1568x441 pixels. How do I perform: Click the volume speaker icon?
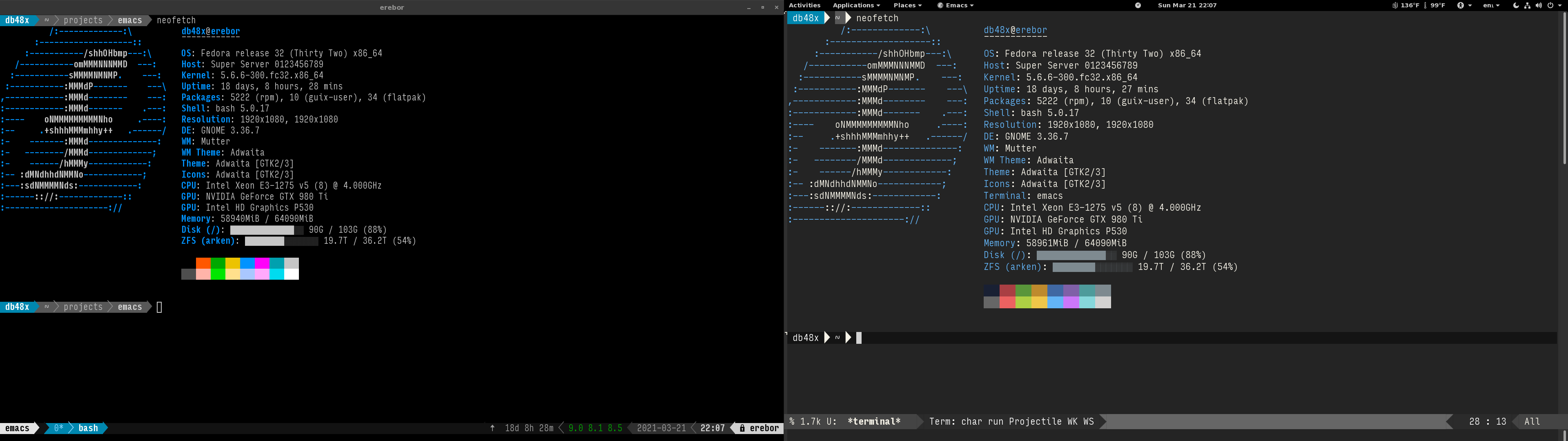click(1539, 5)
